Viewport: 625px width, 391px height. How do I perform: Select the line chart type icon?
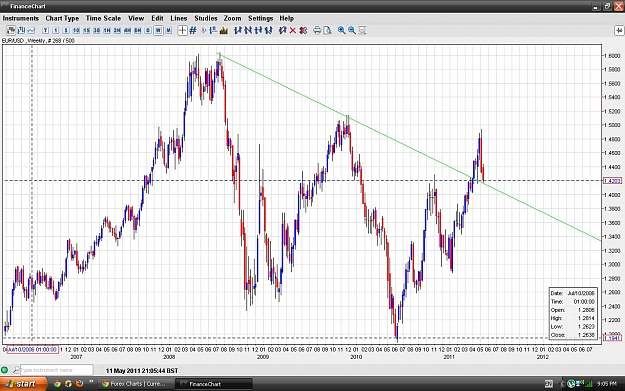tap(31, 30)
